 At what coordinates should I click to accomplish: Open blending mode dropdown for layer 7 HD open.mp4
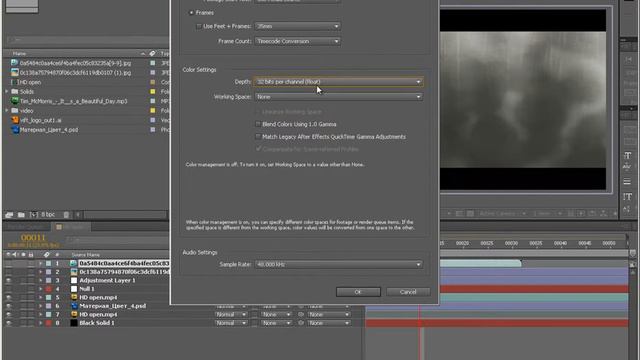coord(231,315)
